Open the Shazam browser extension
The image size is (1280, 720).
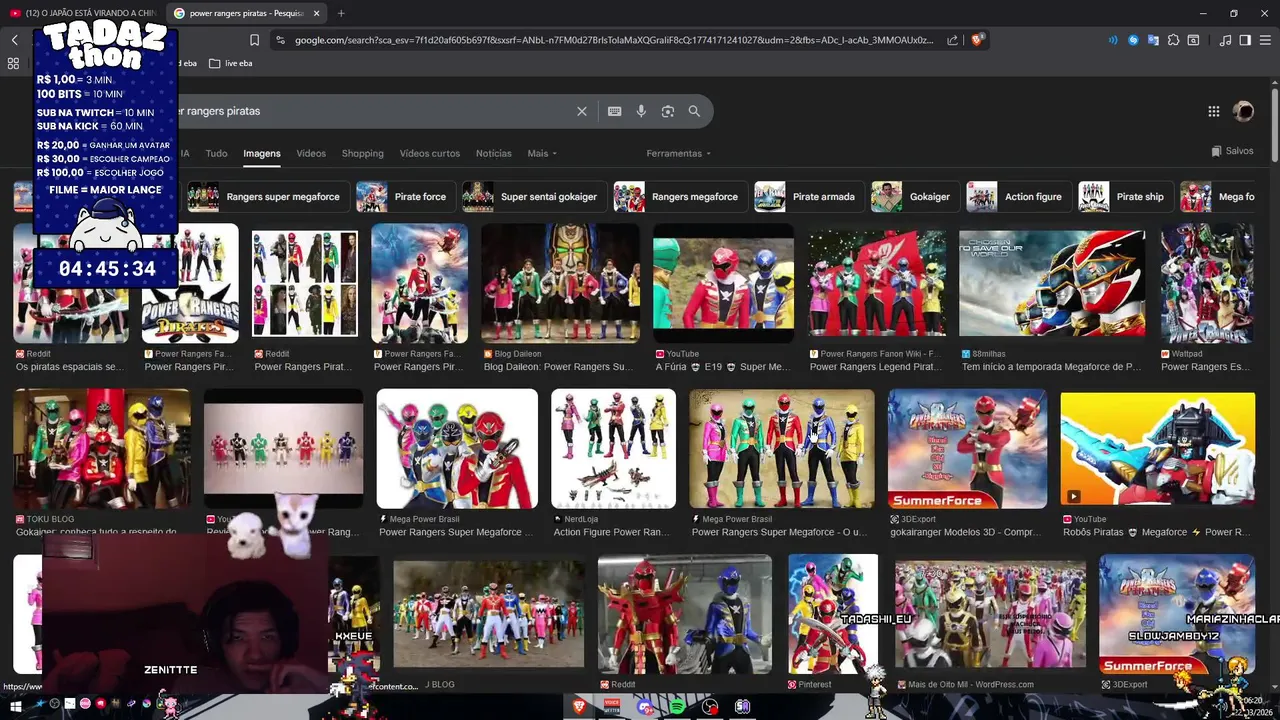[x=1133, y=40]
